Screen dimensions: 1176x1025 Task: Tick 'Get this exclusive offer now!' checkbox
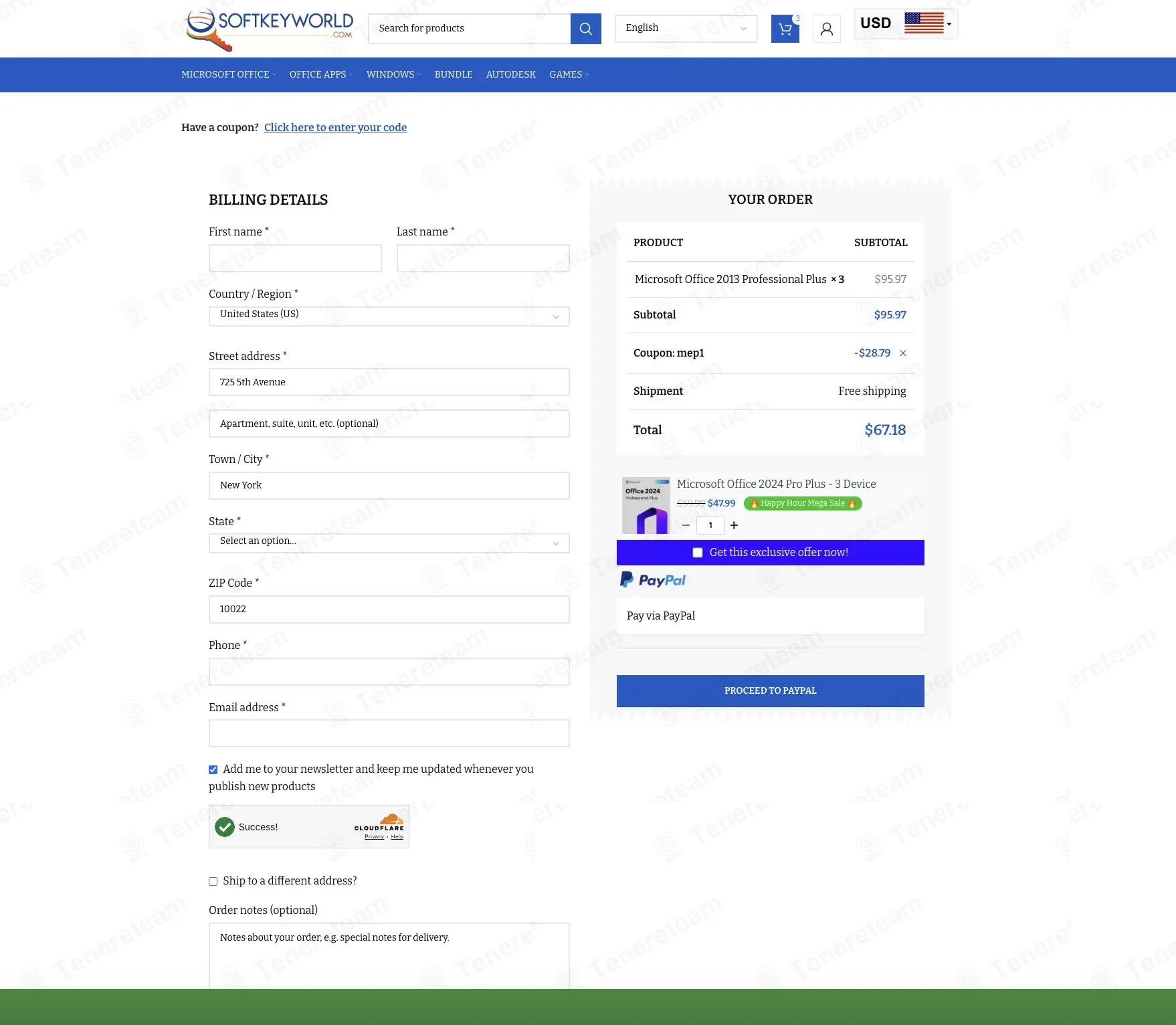(x=698, y=553)
